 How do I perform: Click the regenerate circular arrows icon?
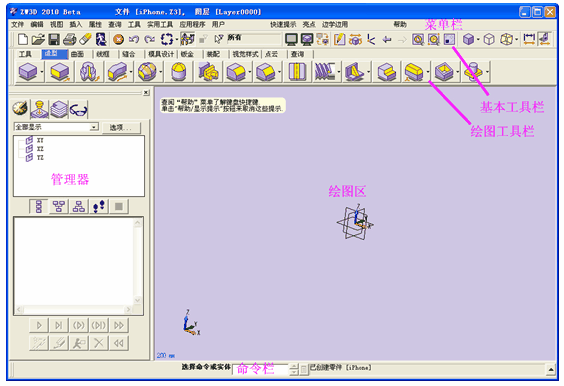tap(167, 39)
